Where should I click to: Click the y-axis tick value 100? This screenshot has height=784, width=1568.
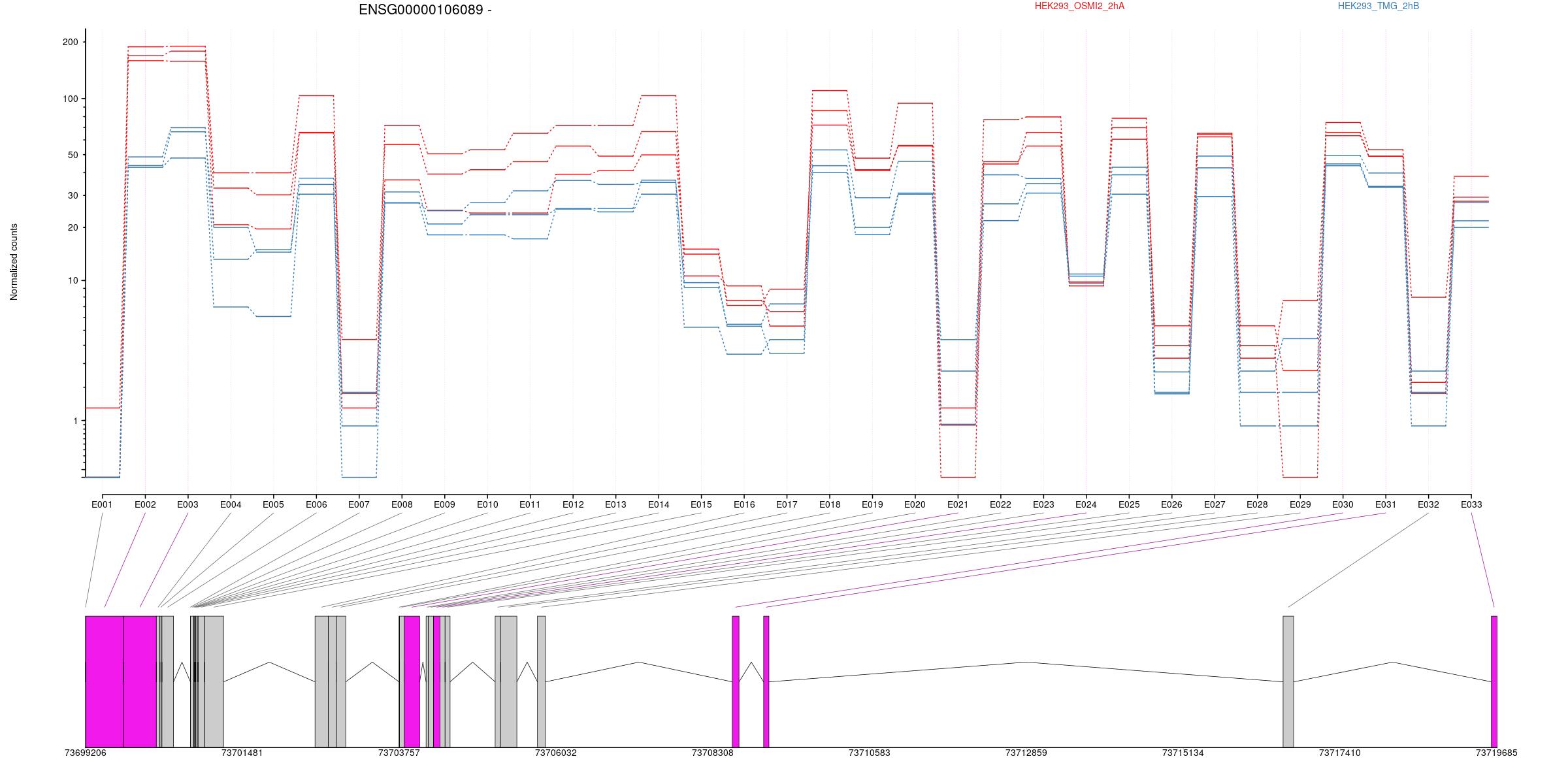(70, 99)
